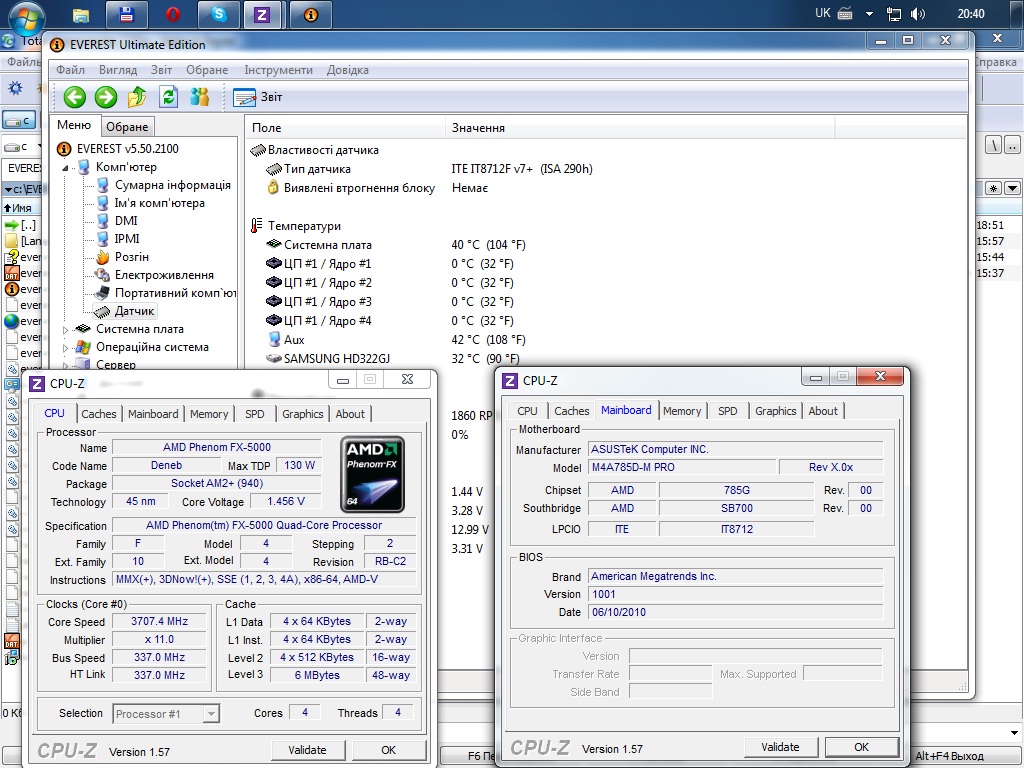Screen dimensions: 1024x768
Task: Open Електроживлення tree item
Action: coord(164,275)
